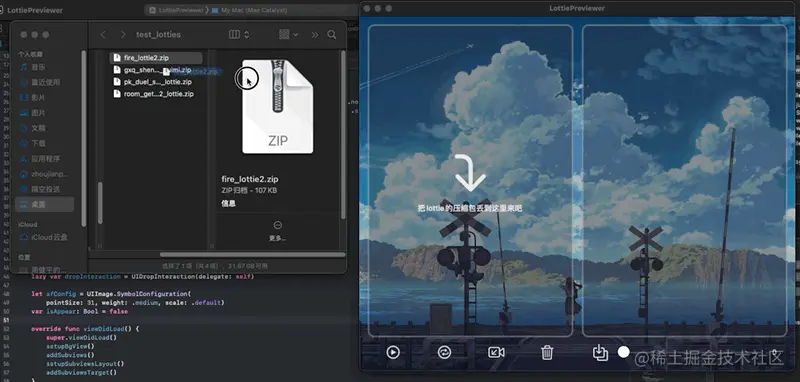The width and height of the screenshot is (800, 382).
Task: Select pk_duel_s..._lottie.zip file
Action: [156, 82]
